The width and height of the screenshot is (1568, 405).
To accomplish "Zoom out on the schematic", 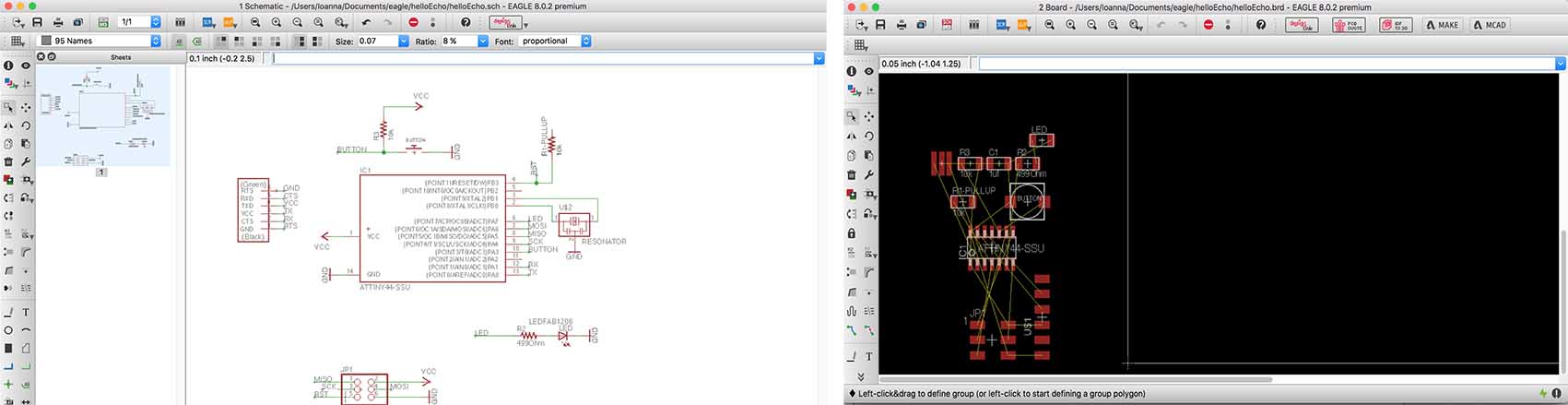I will tap(298, 22).
